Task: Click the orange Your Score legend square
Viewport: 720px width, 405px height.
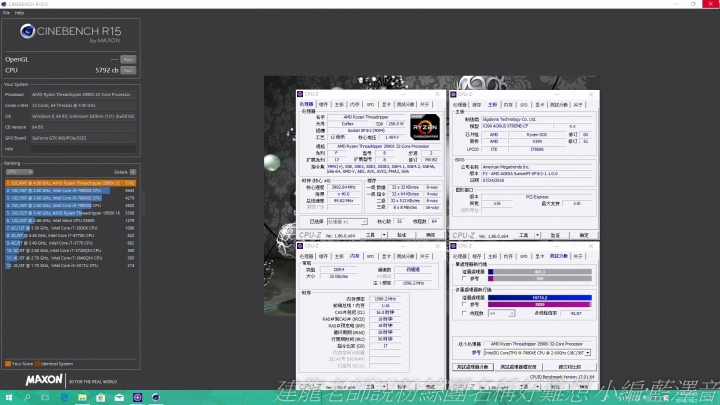Action: click(8, 364)
